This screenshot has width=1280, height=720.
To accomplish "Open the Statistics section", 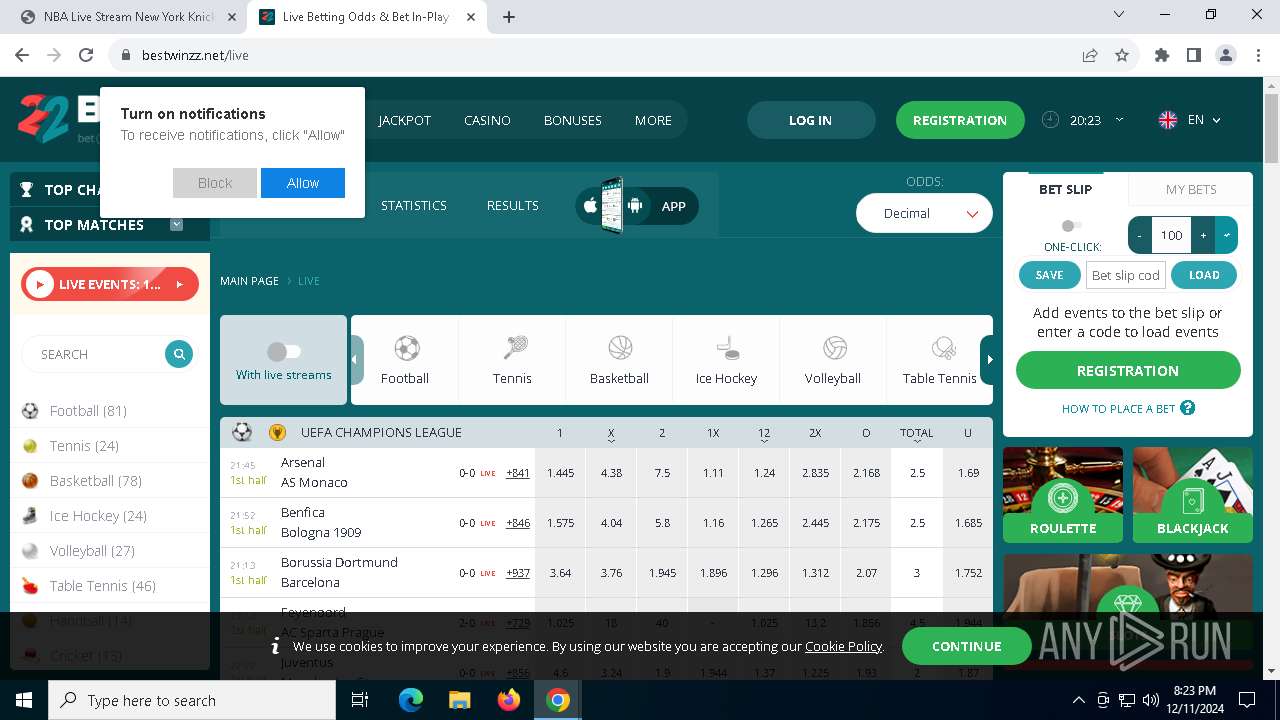I will (x=414, y=205).
